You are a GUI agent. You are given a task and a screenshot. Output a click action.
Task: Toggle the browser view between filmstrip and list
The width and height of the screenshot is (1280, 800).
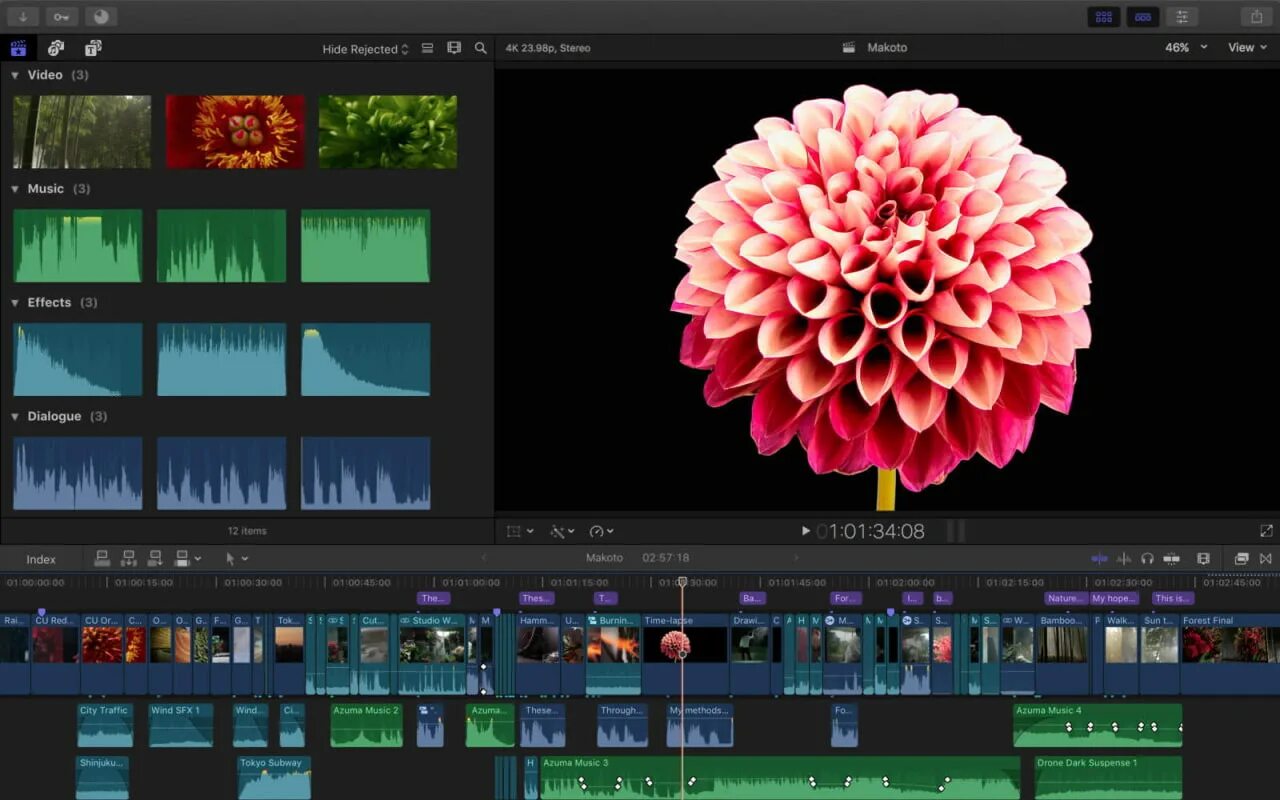[428, 47]
